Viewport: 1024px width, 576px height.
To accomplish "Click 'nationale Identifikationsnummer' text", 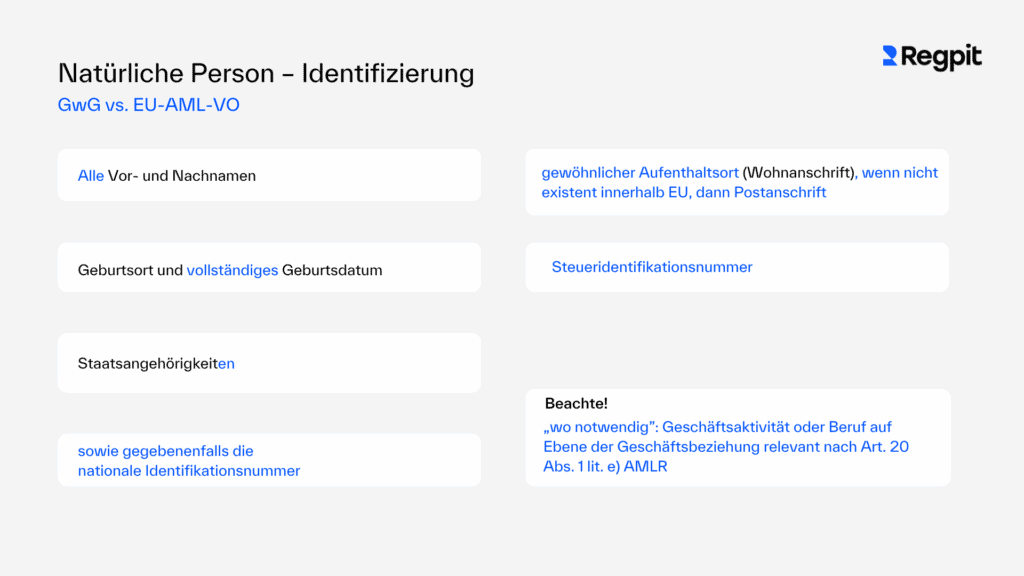I will point(189,471).
